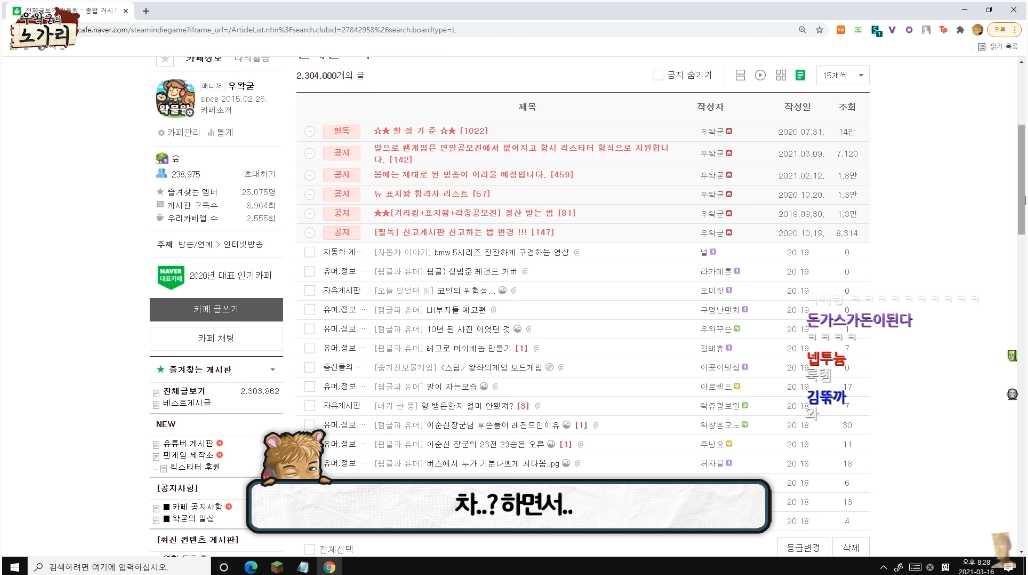The image size is (1028, 575).
Task: Open the taskbar clock showing 오후 8:28
Action: pyautogui.click(x=976, y=567)
